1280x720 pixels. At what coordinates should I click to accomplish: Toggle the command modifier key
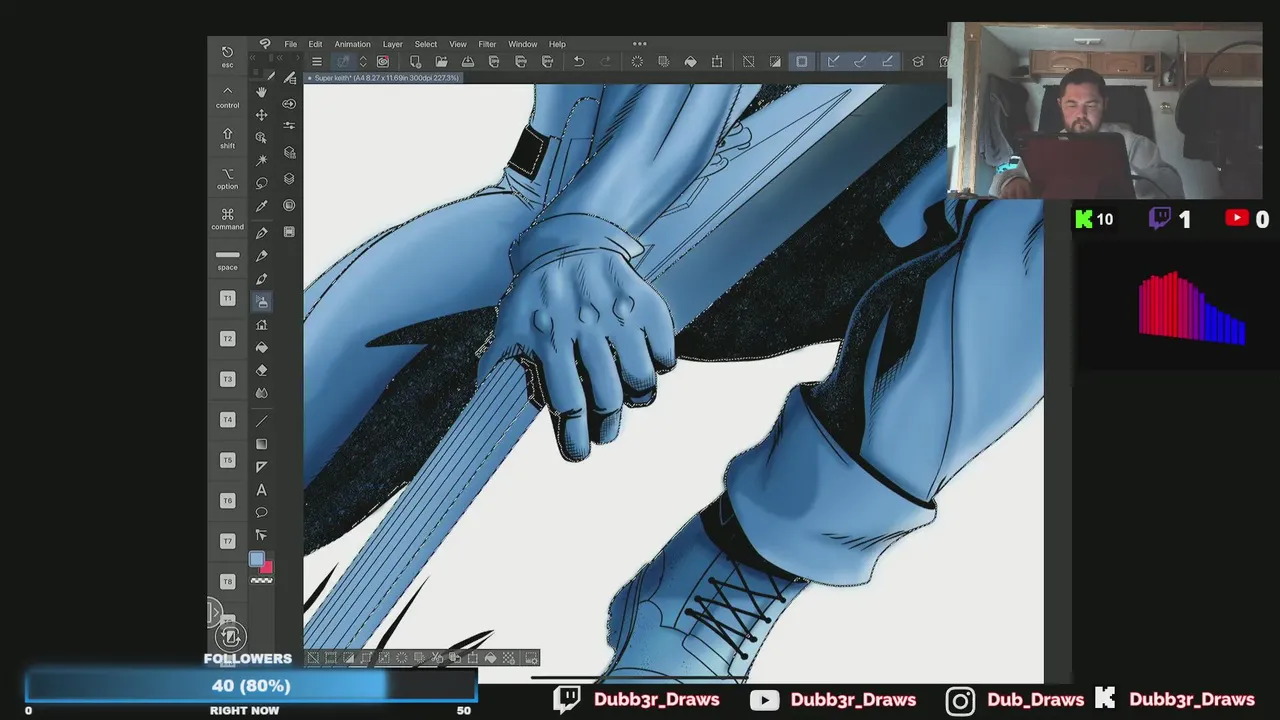pyautogui.click(x=227, y=219)
